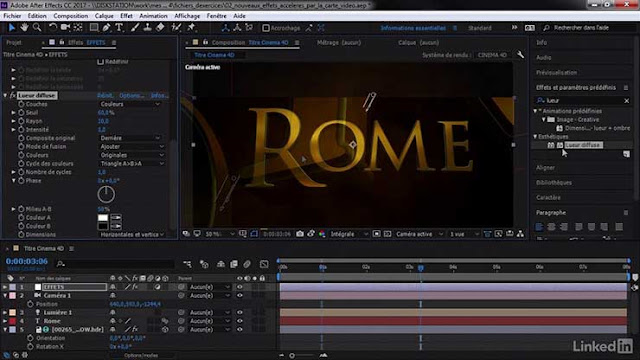Select the Clone Stamp tool
The image size is (640, 360).
147,28
